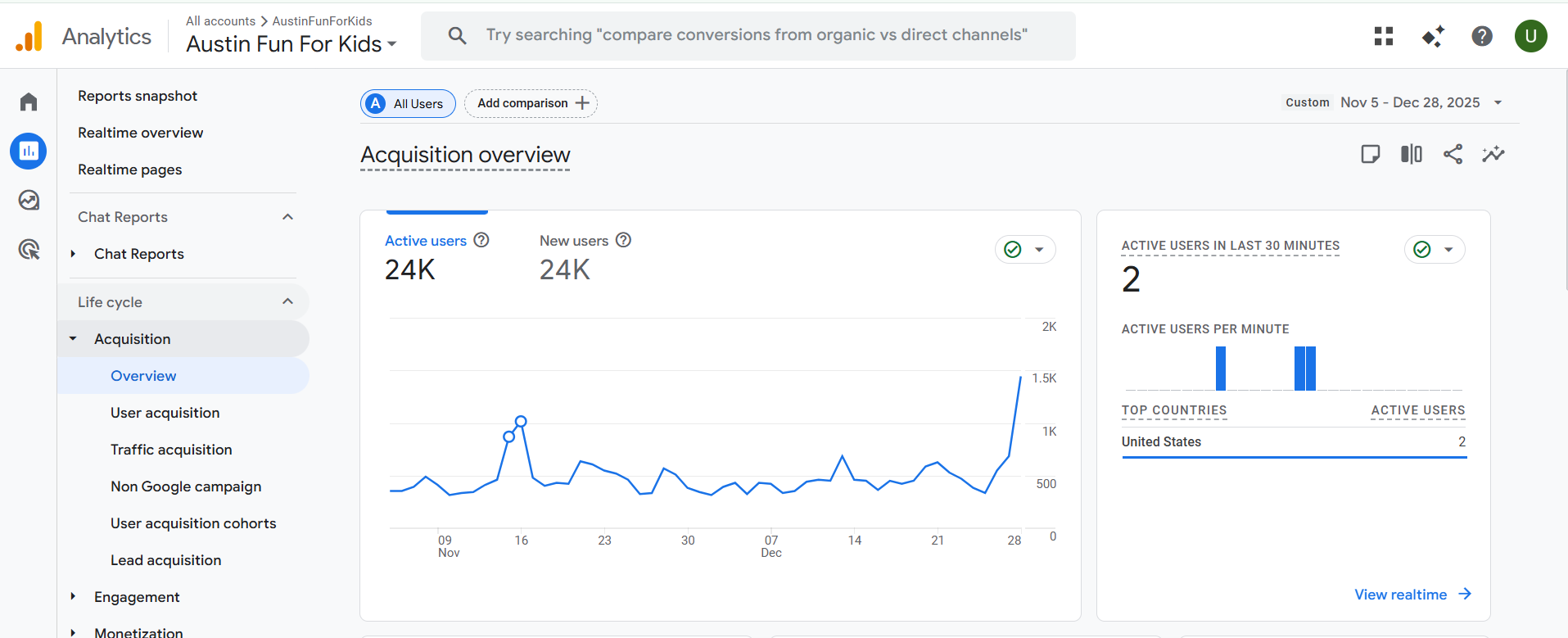This screenshot has width=1568, height=638.
Task: Click the chart data point near Nov 16
Action: point(521,421)
